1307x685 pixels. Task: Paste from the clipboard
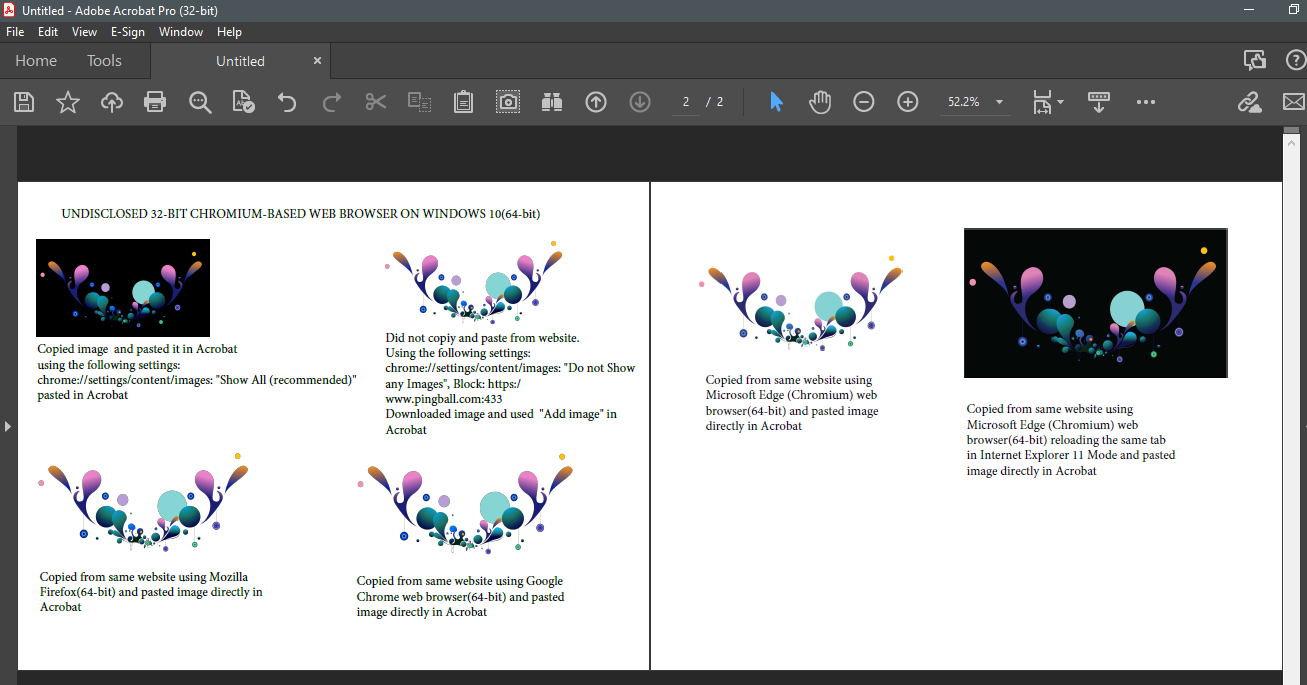462,101
